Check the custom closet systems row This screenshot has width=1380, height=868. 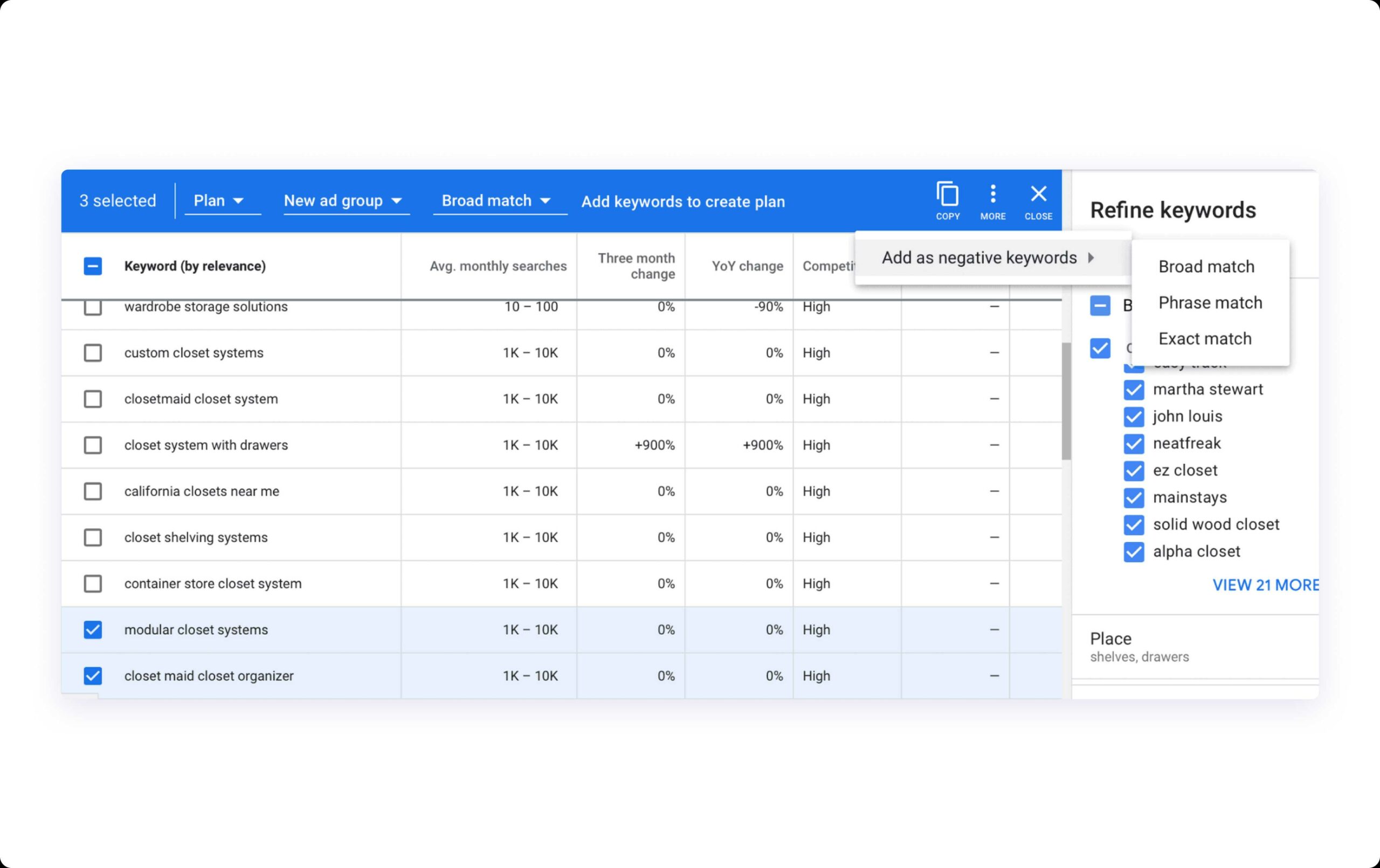tap(93, 352)
